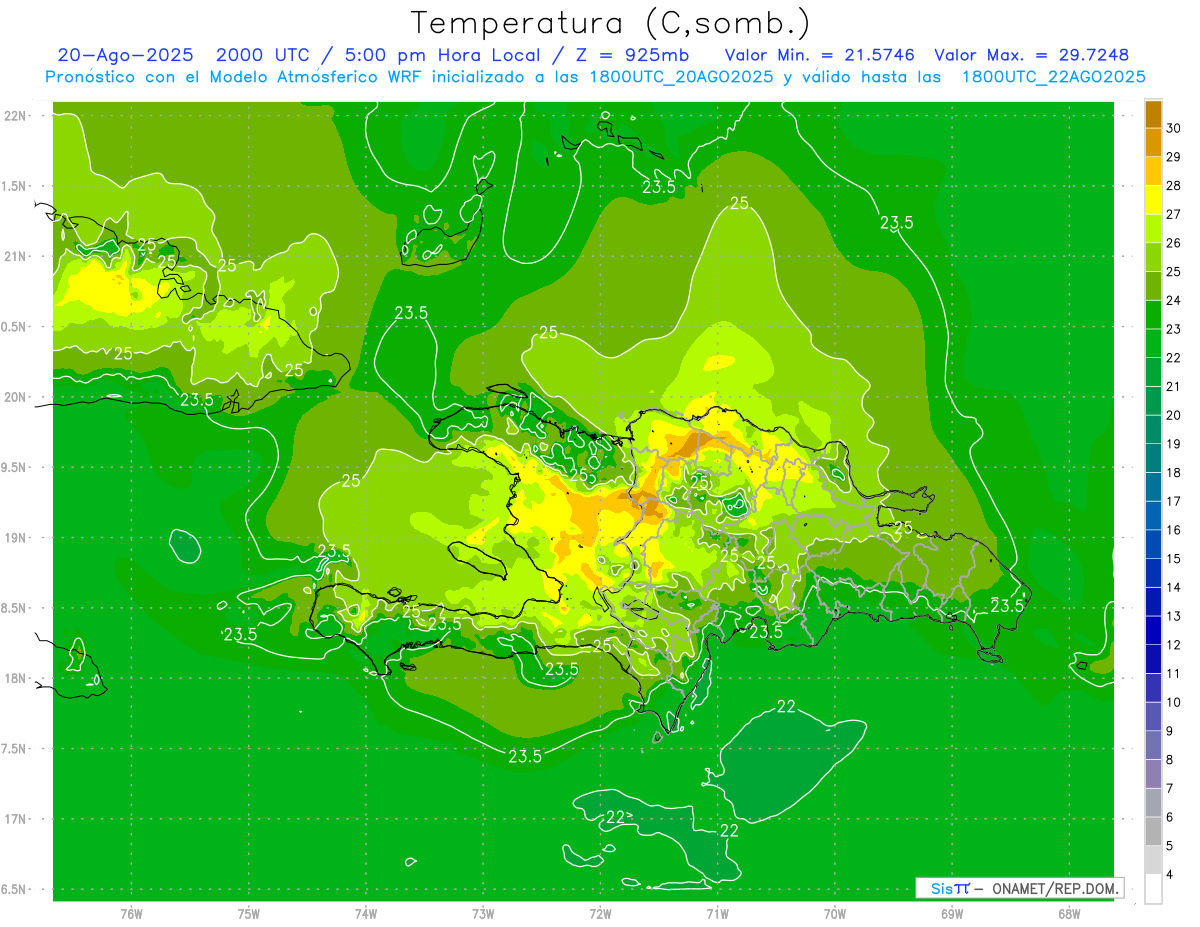The width and height of the screenshot is (1200, 927).
Task: Click the '69W' longitude axis label
Action: [x=951, y=913]
